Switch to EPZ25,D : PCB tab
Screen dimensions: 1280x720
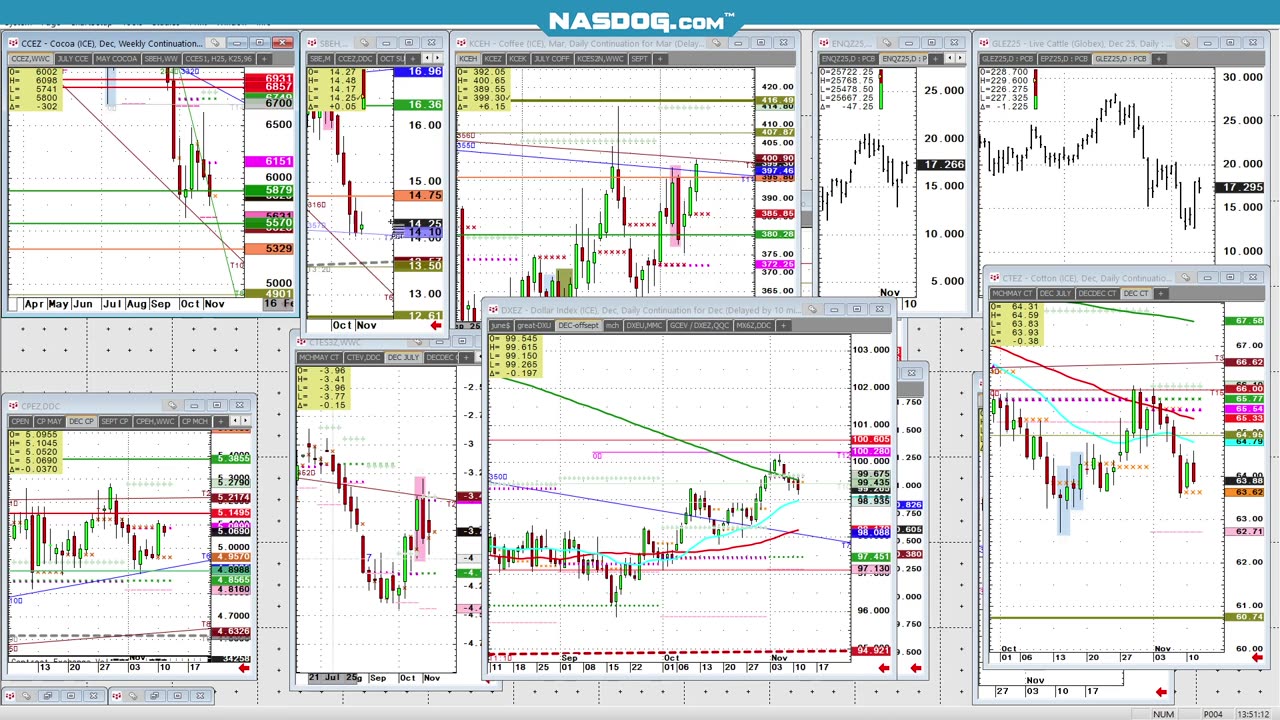click(x=1065, y=58)
